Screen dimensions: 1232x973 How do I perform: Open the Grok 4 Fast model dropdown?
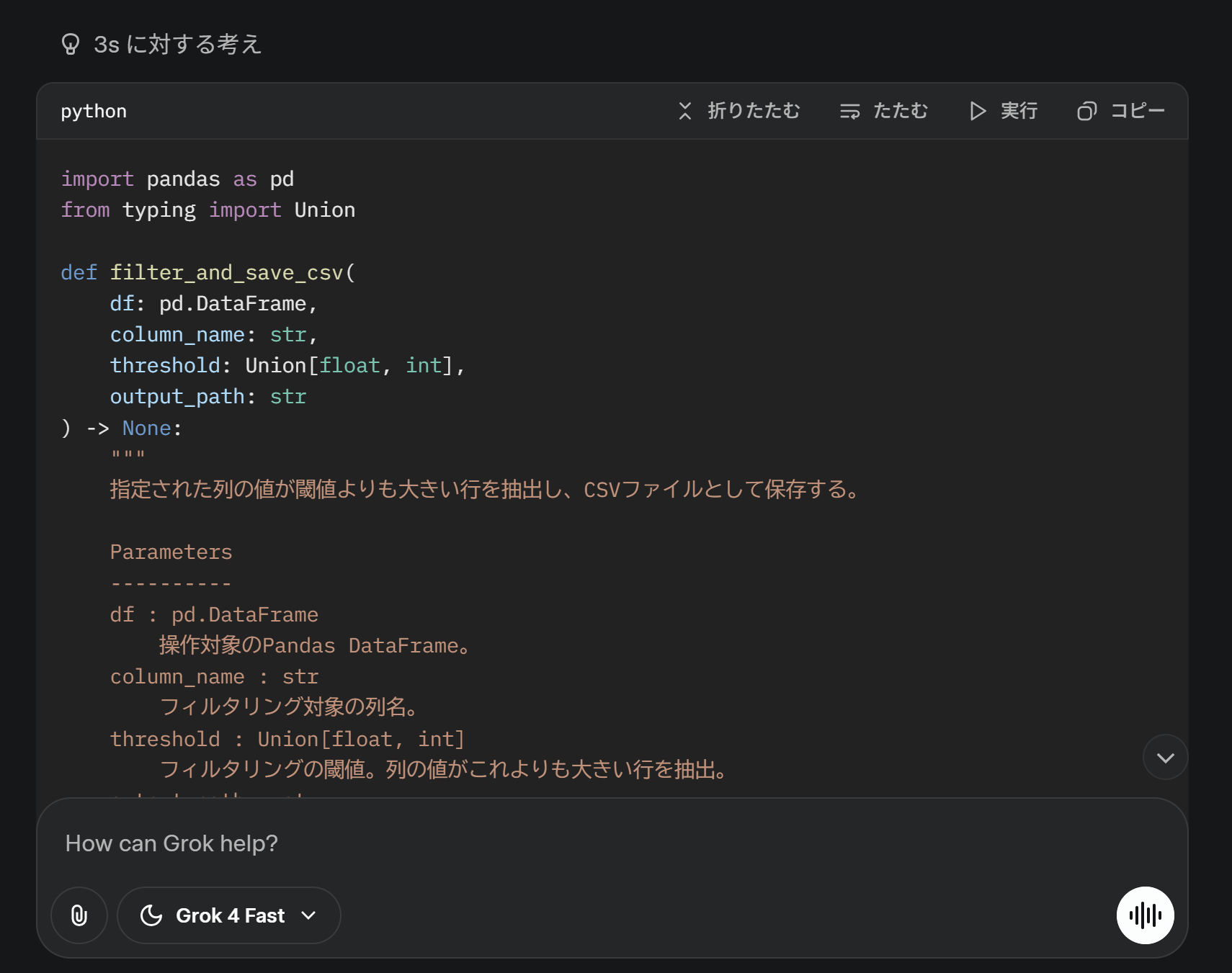[229, 915]
